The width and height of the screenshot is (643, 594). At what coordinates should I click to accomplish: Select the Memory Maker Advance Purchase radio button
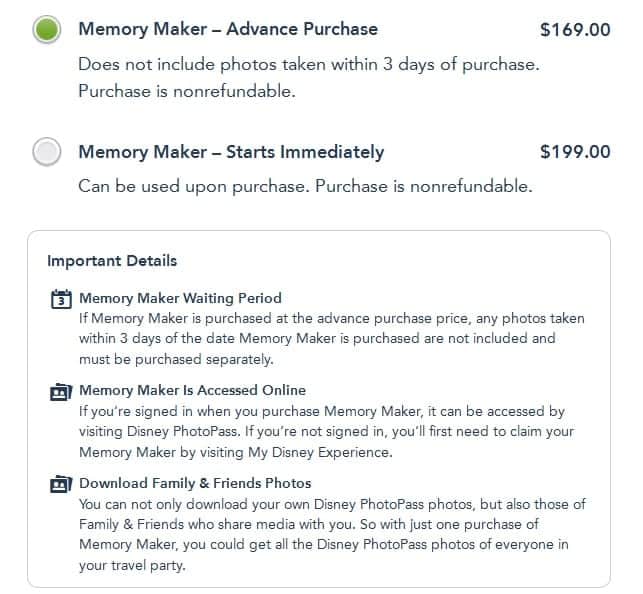tap(46, 30)
